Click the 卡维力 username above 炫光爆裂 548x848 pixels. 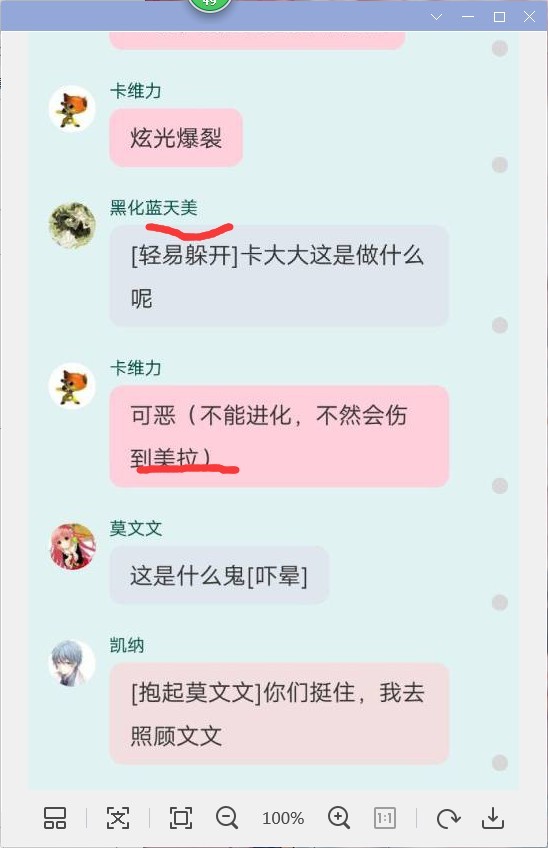(136, 91)
